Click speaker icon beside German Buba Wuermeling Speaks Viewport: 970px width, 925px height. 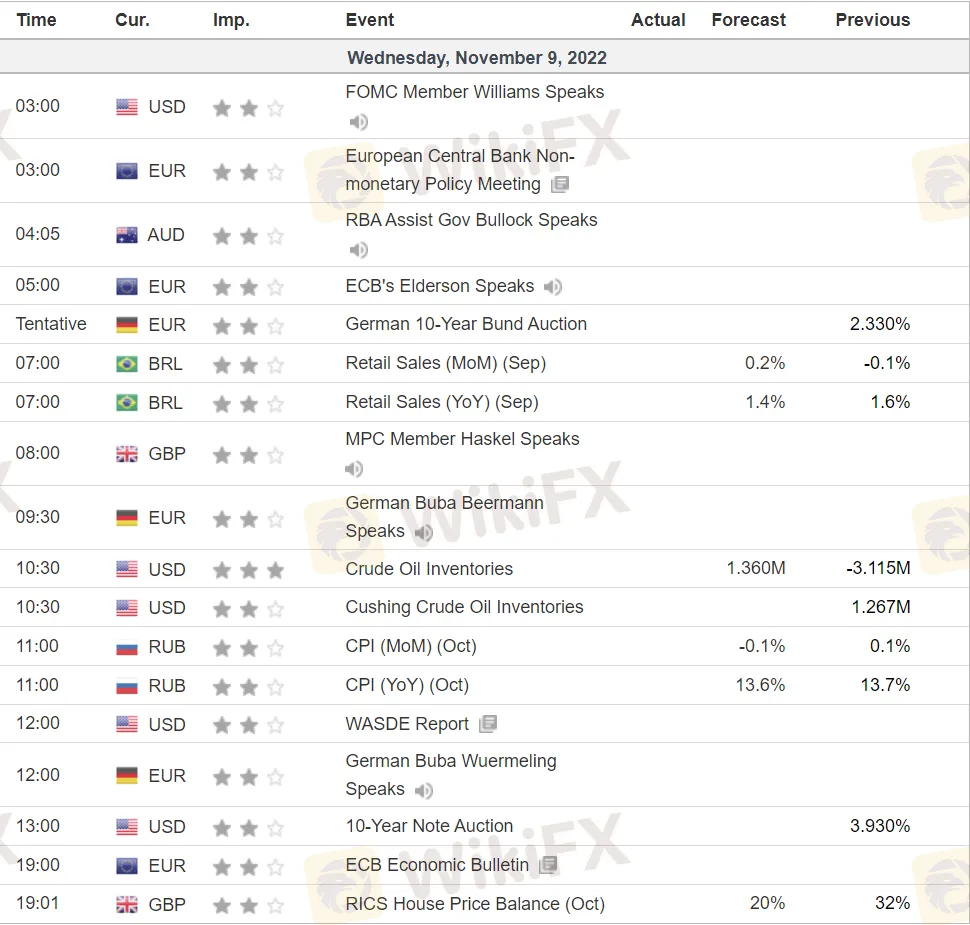[x=424, y=791]
